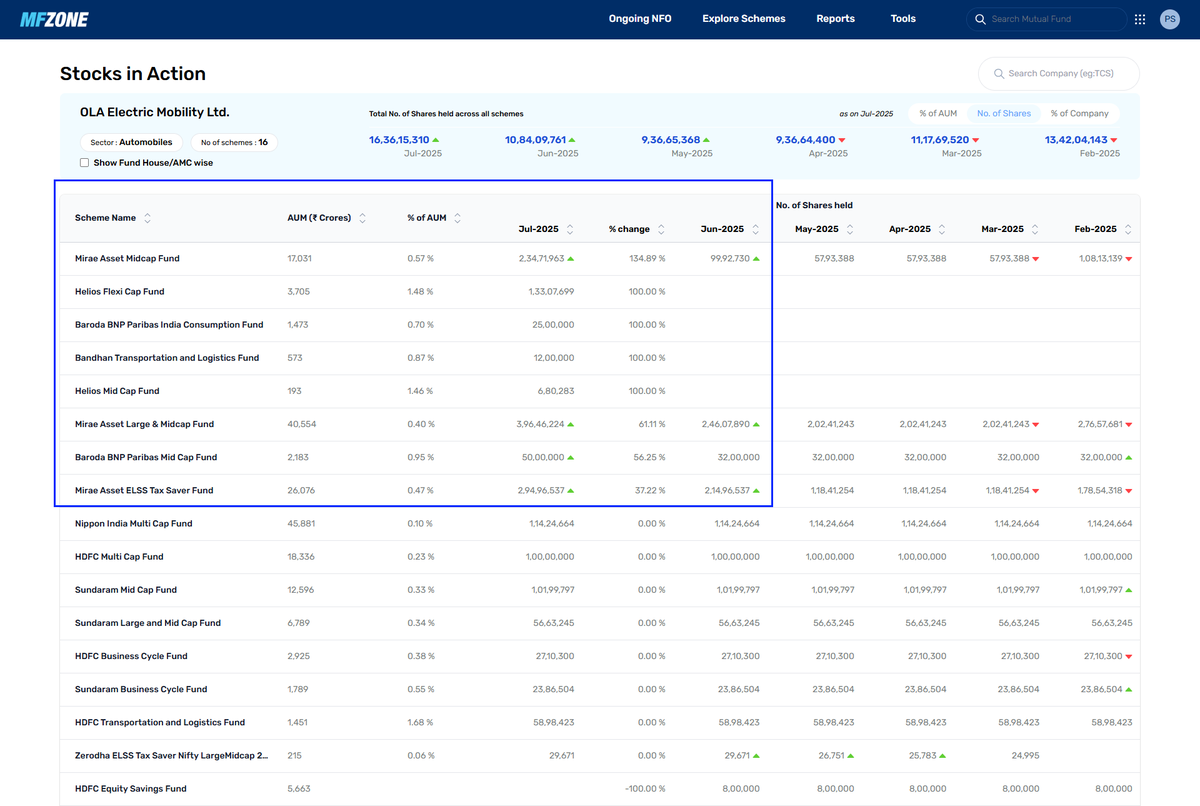Enable Show Fund House/AMC wise checkbox
Image resolution: width=1200 pixels, height=806 pixels.
coord(84,163)
